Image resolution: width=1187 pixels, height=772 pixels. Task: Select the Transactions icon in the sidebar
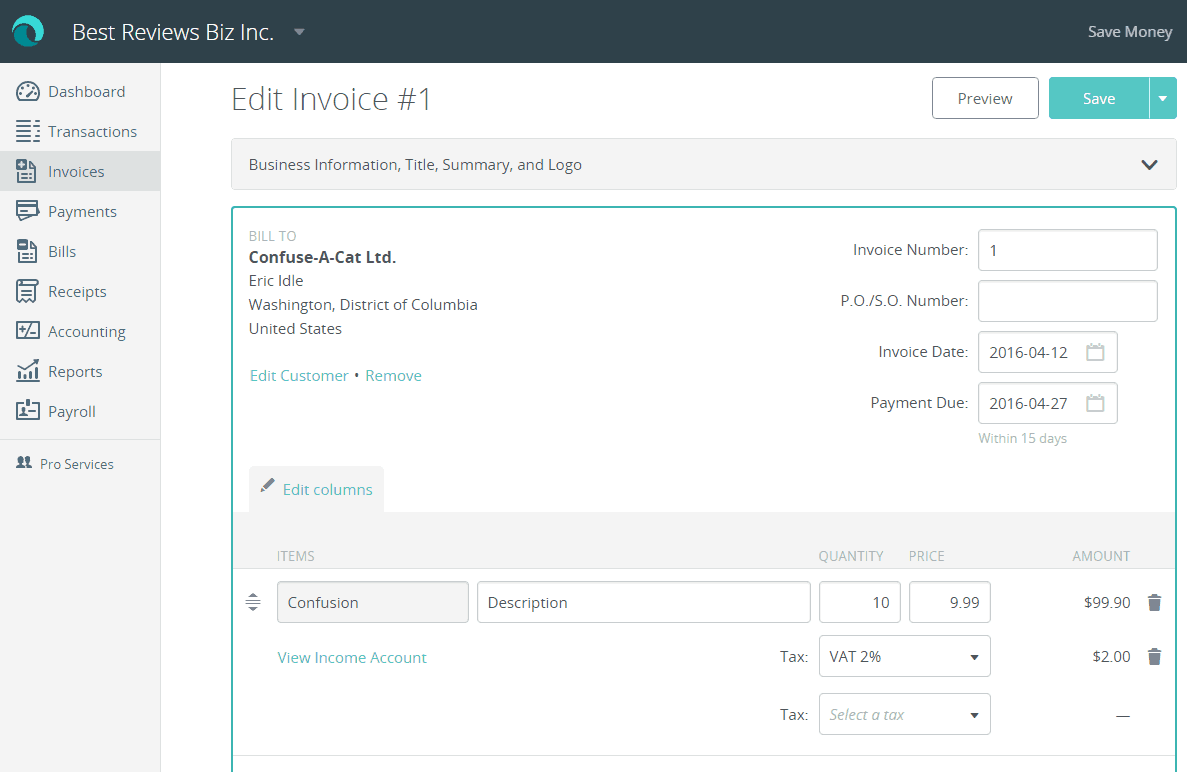27,131
